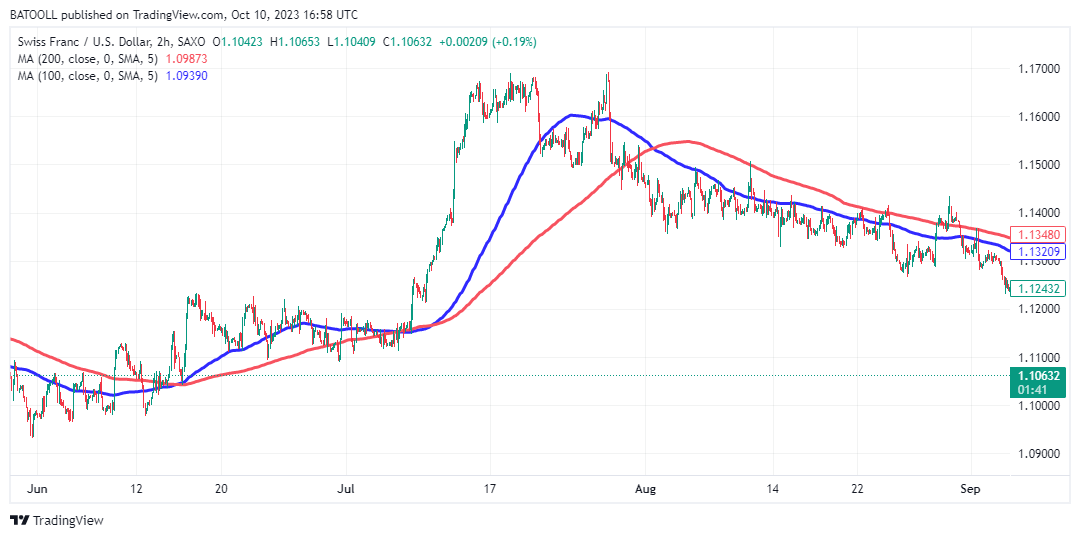Select the Aug label on time axis
The width and height of the screenshot is (1080, 538).
[646, 490]
